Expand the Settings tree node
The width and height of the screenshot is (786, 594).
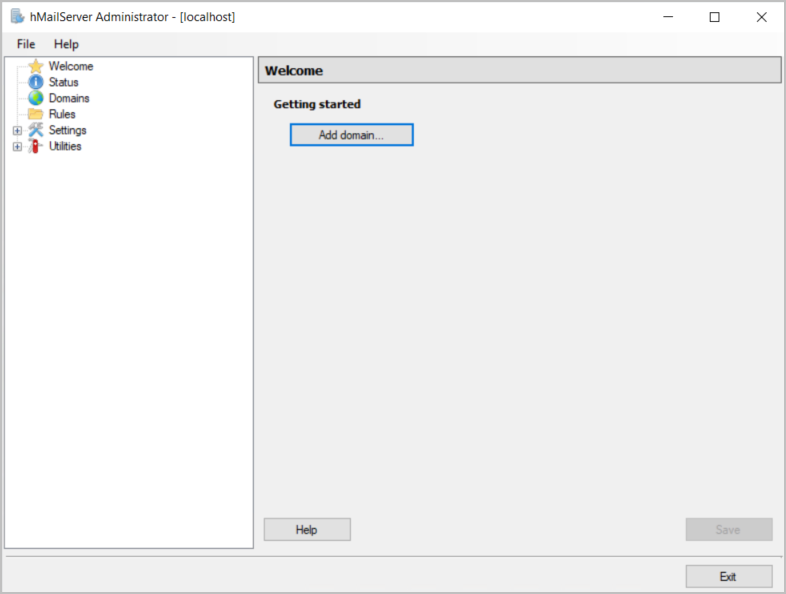tap(18, 130)
